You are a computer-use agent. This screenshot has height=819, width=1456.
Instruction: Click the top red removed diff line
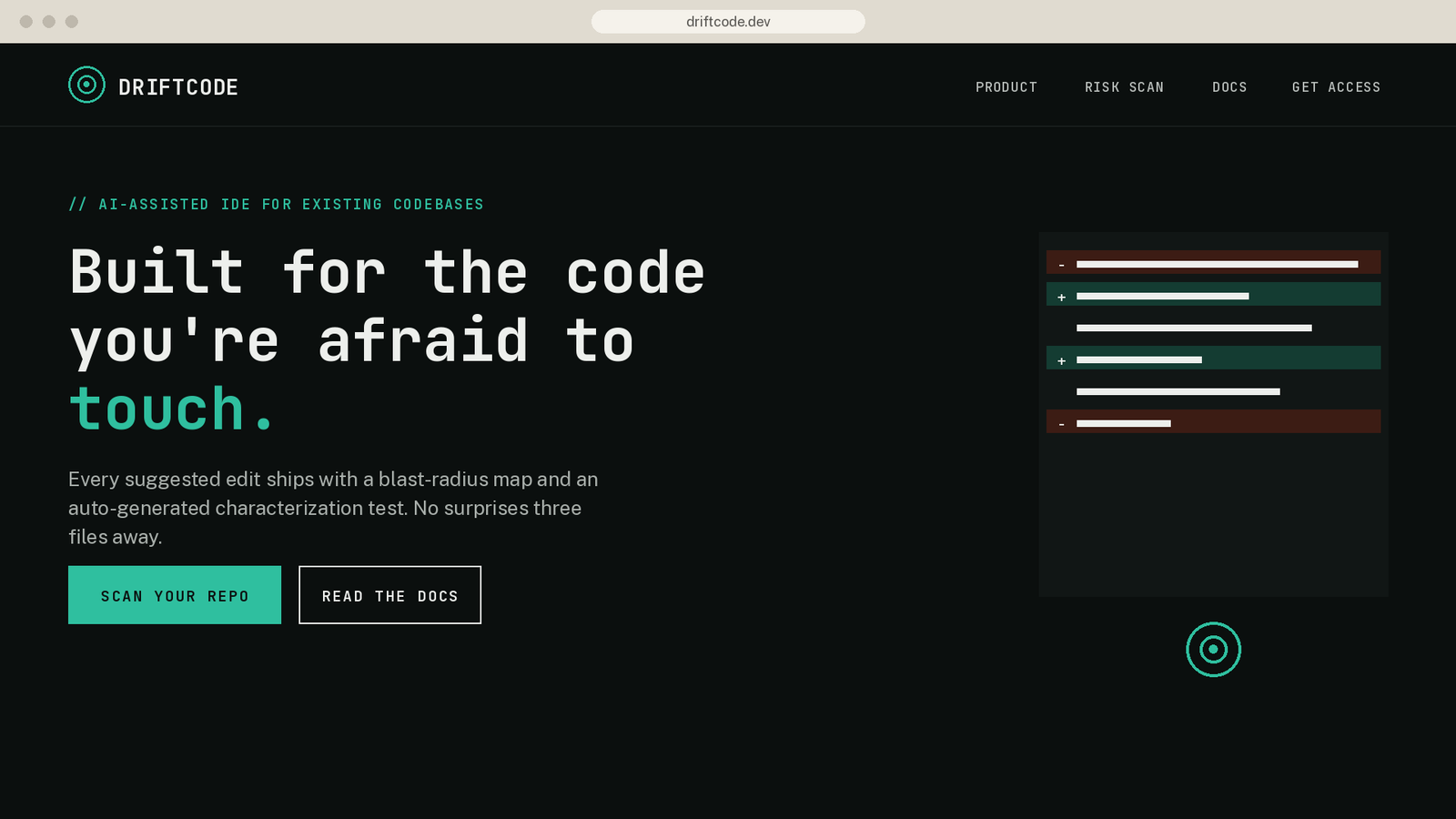pos(1213,263)
